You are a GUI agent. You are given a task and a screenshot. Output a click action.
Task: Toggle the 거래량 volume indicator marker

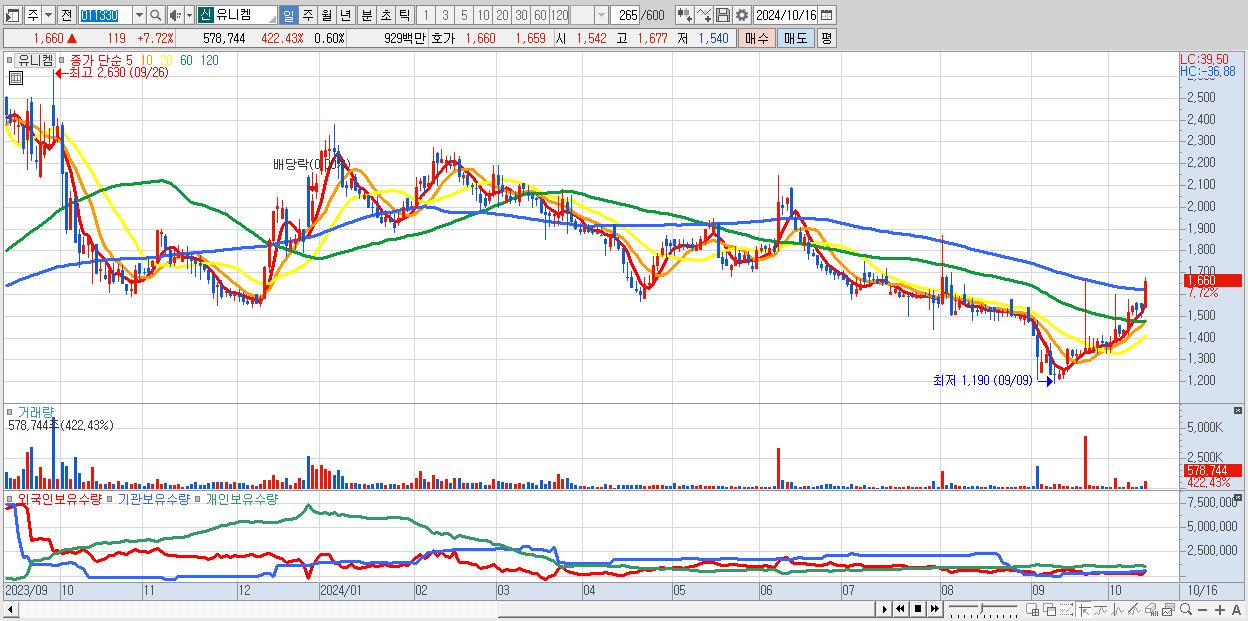10,411
